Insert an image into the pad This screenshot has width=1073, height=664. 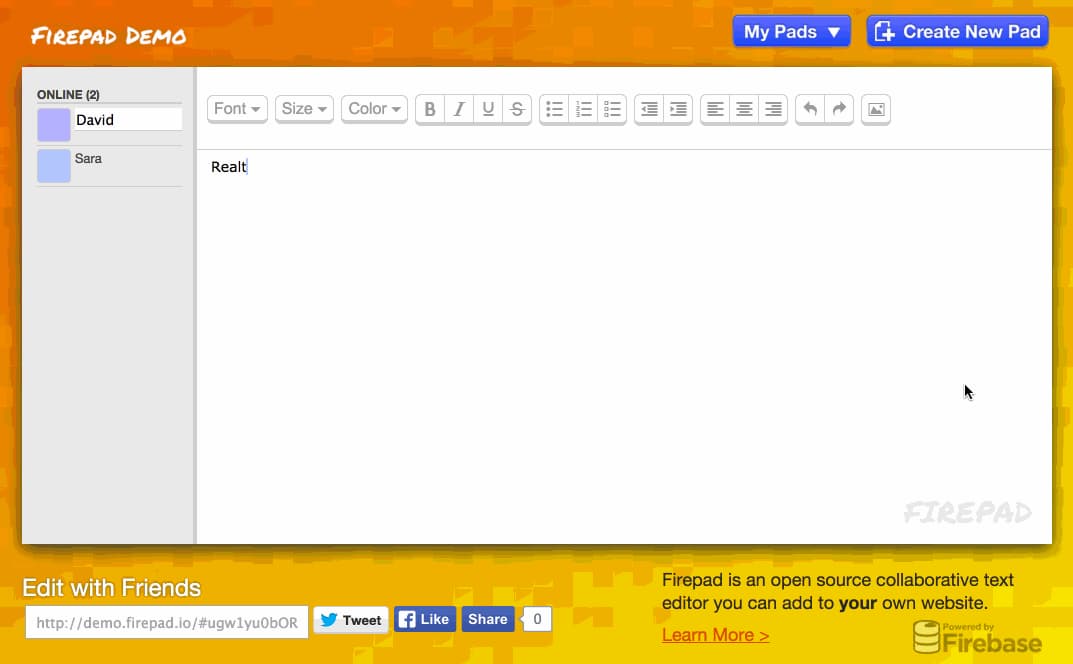876,109
